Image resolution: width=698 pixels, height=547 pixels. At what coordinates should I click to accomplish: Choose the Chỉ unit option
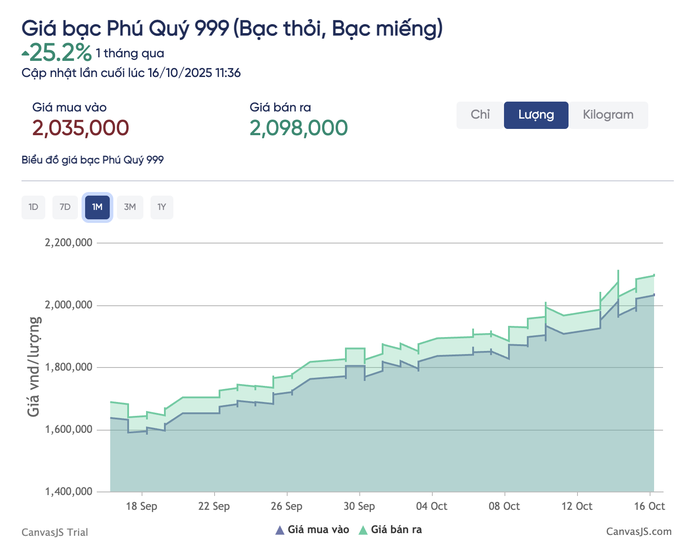click(x=480, y=115)
